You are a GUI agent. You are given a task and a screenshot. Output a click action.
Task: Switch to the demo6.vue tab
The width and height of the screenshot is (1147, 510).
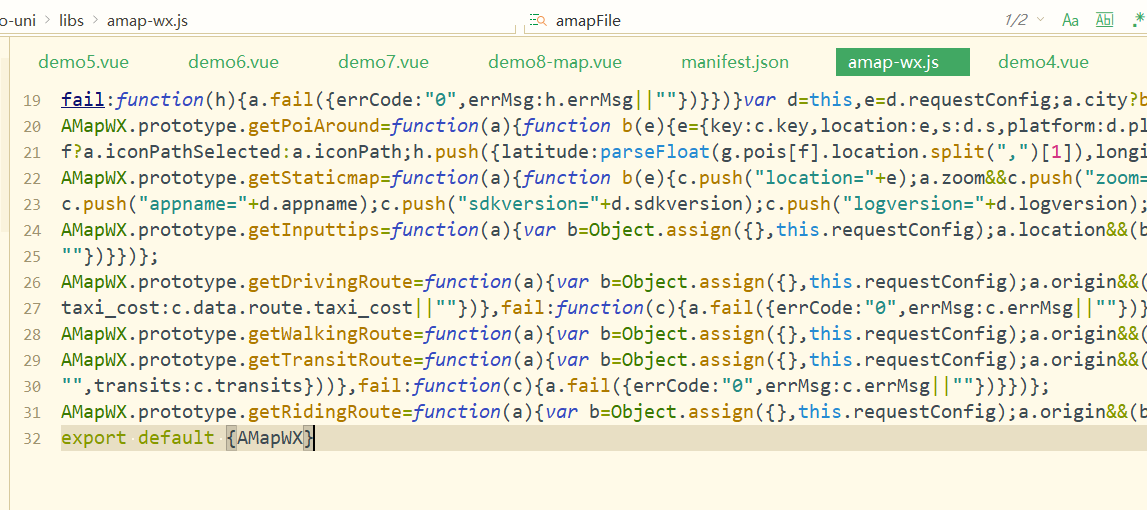pyautogui.click(x=233, y=62)
